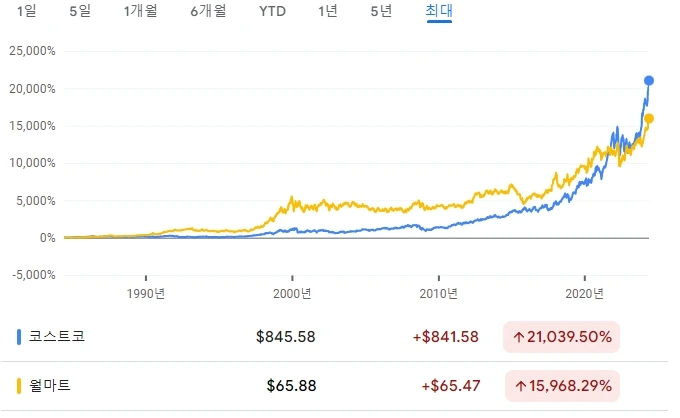Click the 2020년 axis label

click(x=585, y=294)
